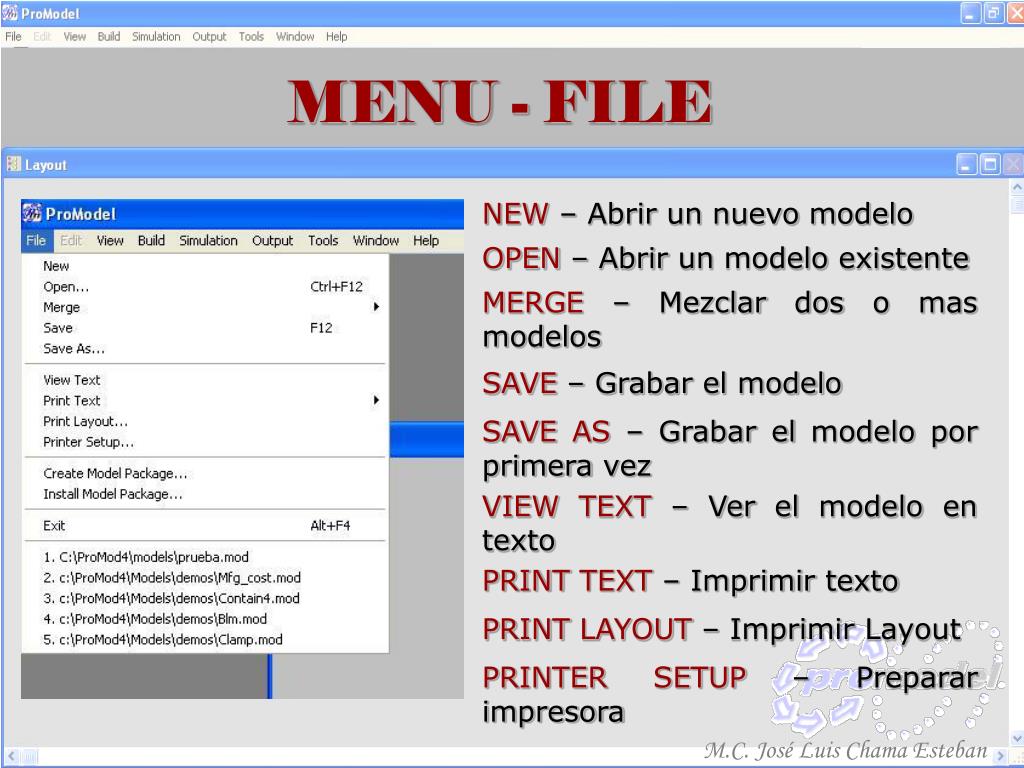Open Output menu in inner window
The image size is (1024, 768).
[272, 240]
